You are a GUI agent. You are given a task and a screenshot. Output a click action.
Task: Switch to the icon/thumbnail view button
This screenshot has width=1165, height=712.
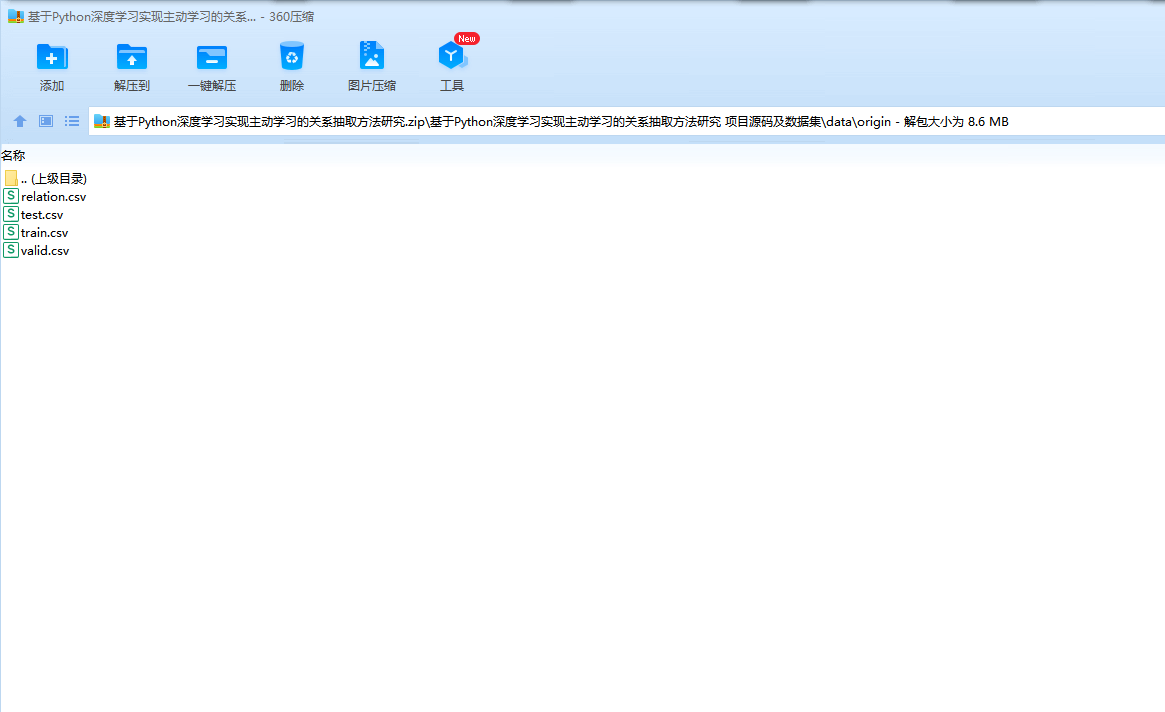click(x=46, y=121)
